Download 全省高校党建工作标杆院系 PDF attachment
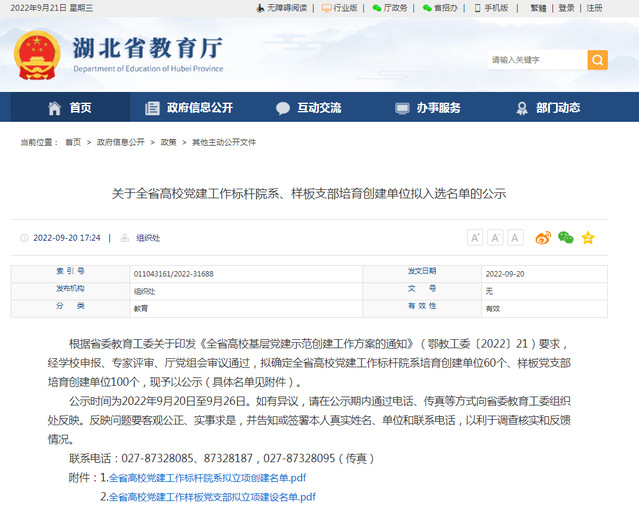 [x=207, y=477]
